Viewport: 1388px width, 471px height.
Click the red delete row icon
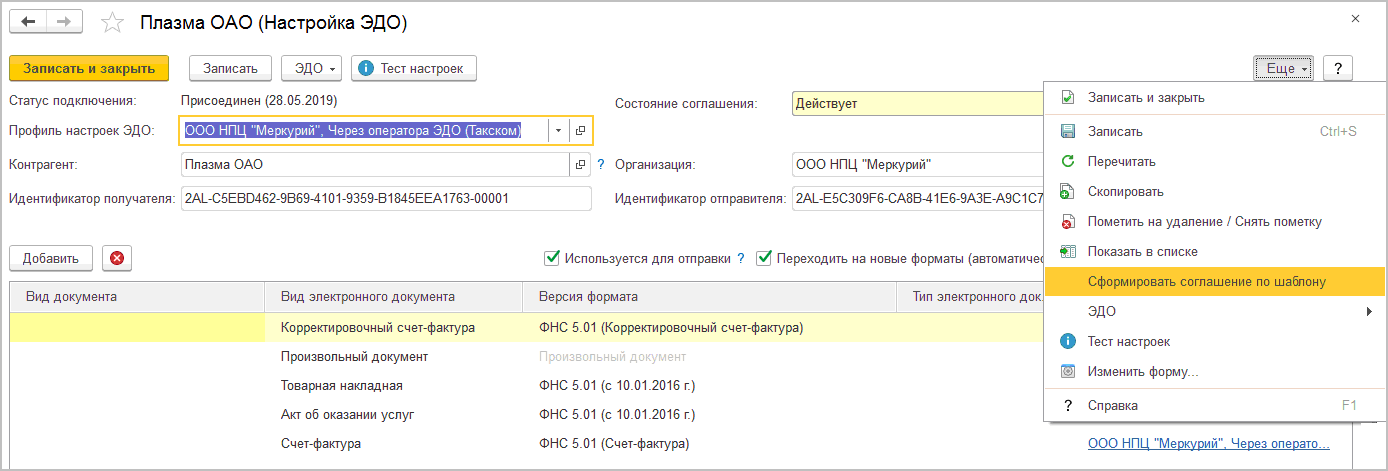tap(117, 258)
